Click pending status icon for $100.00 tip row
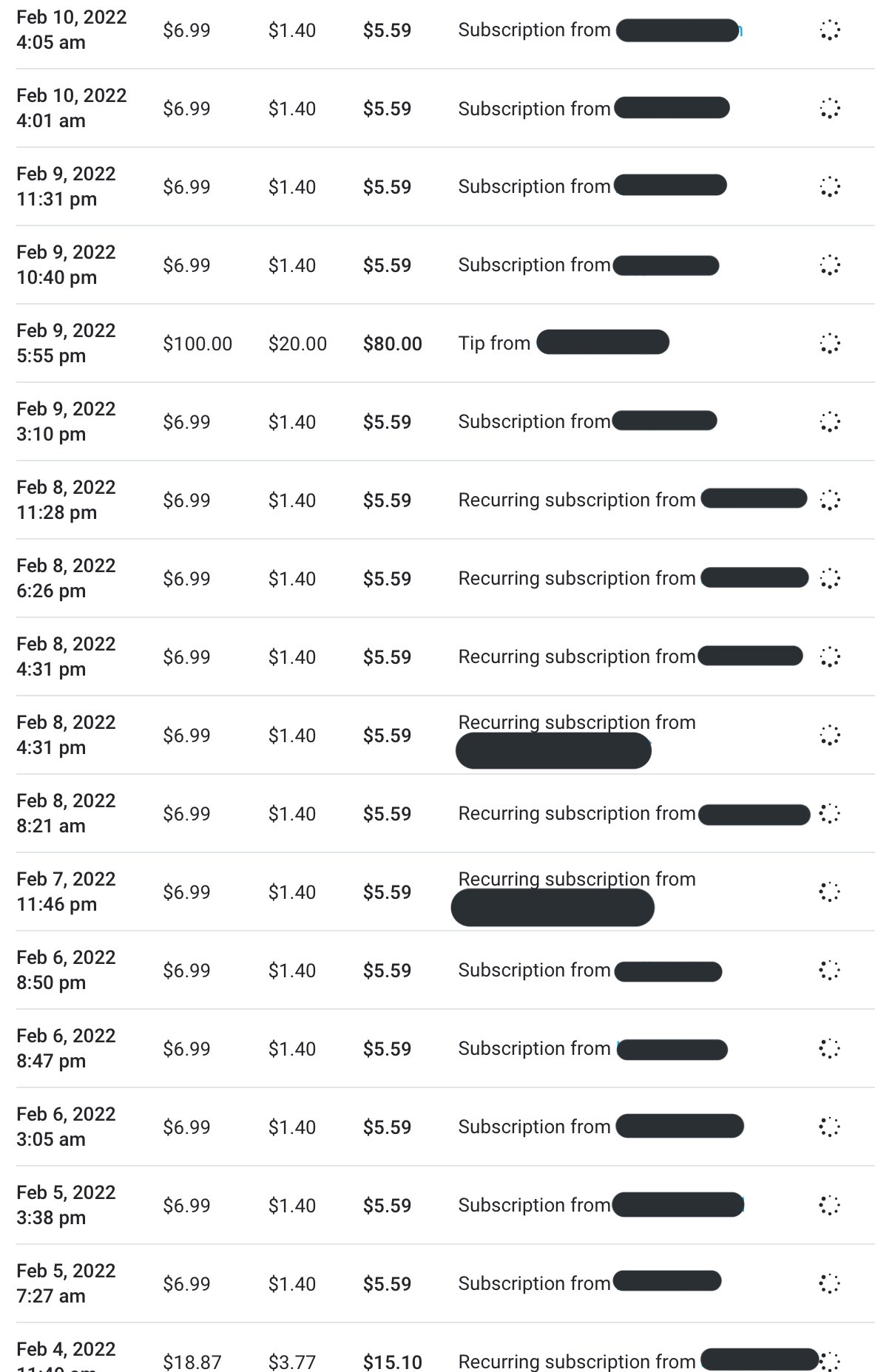This screenshot has width=875, height=1372. [x=830, y=344]
